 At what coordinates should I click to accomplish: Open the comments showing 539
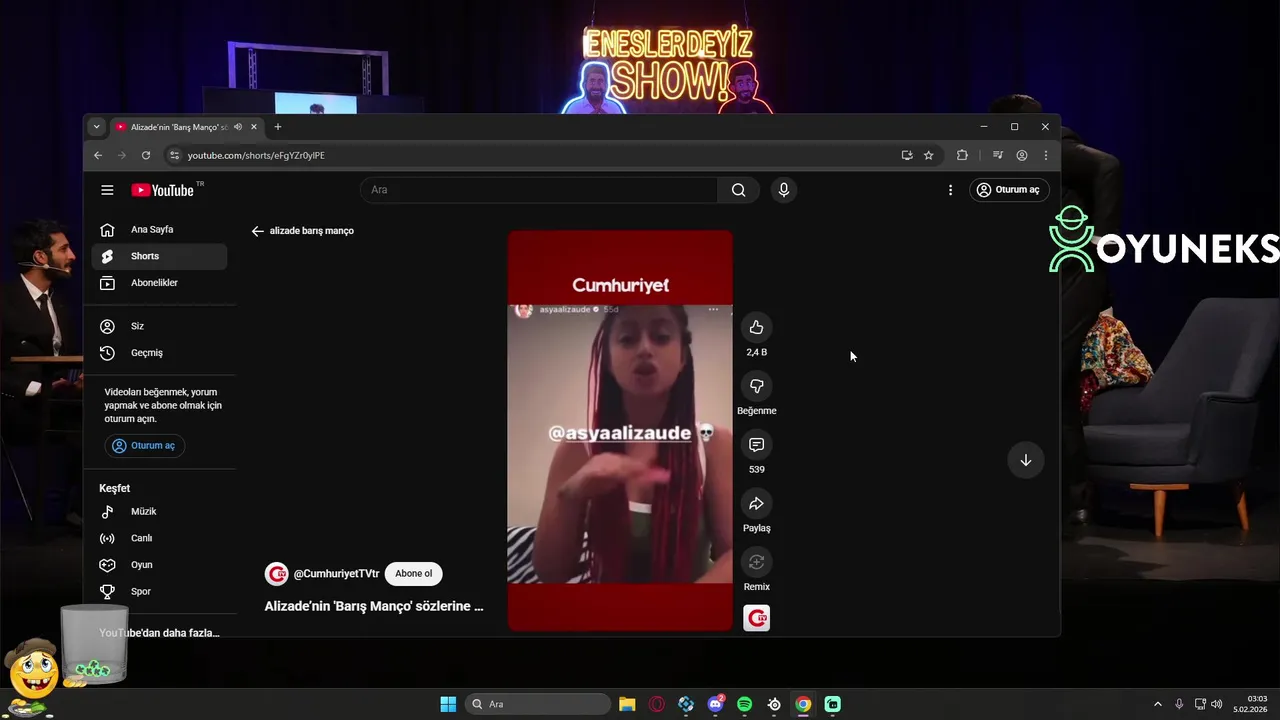click(x=756, y=445)
